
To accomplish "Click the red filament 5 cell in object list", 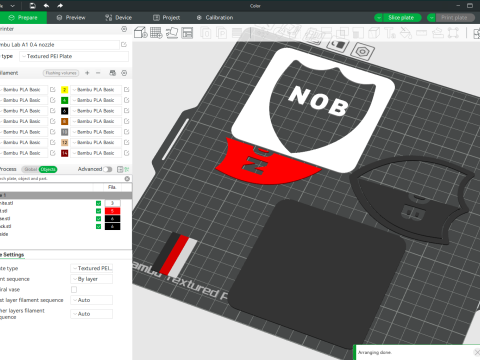I will (x=113, y=211).
